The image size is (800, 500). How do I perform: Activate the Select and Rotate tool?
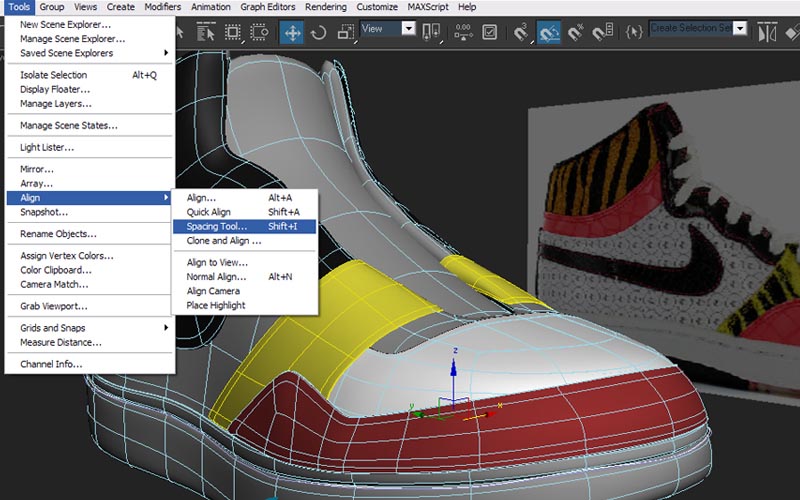pos(319,33)
